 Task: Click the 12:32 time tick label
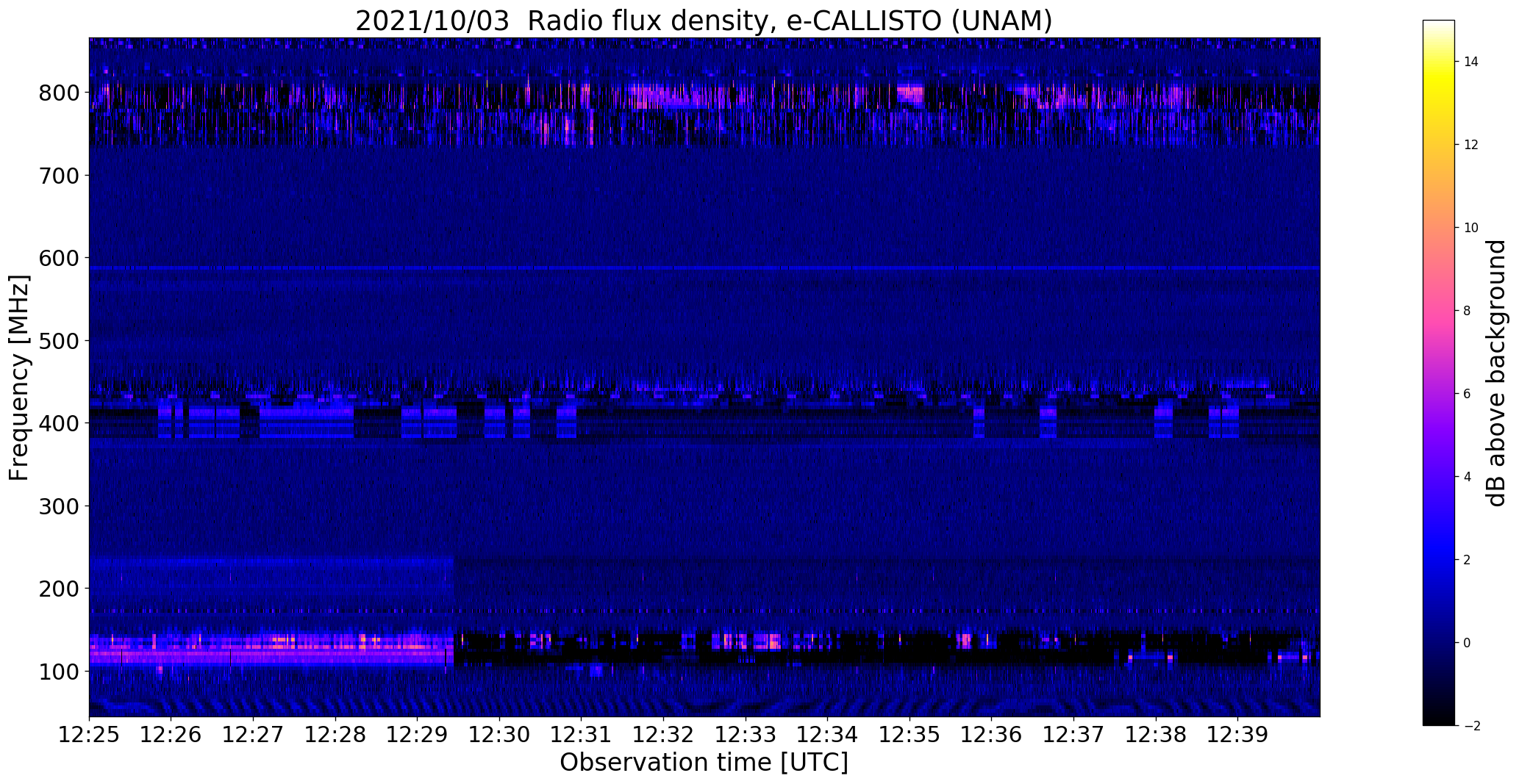point(664,735)
